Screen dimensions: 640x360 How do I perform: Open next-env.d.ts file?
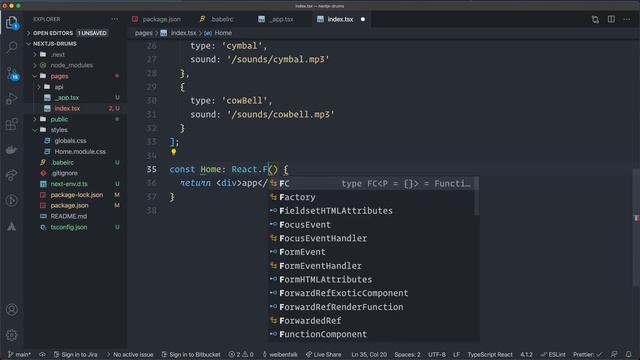coord(69,184)
